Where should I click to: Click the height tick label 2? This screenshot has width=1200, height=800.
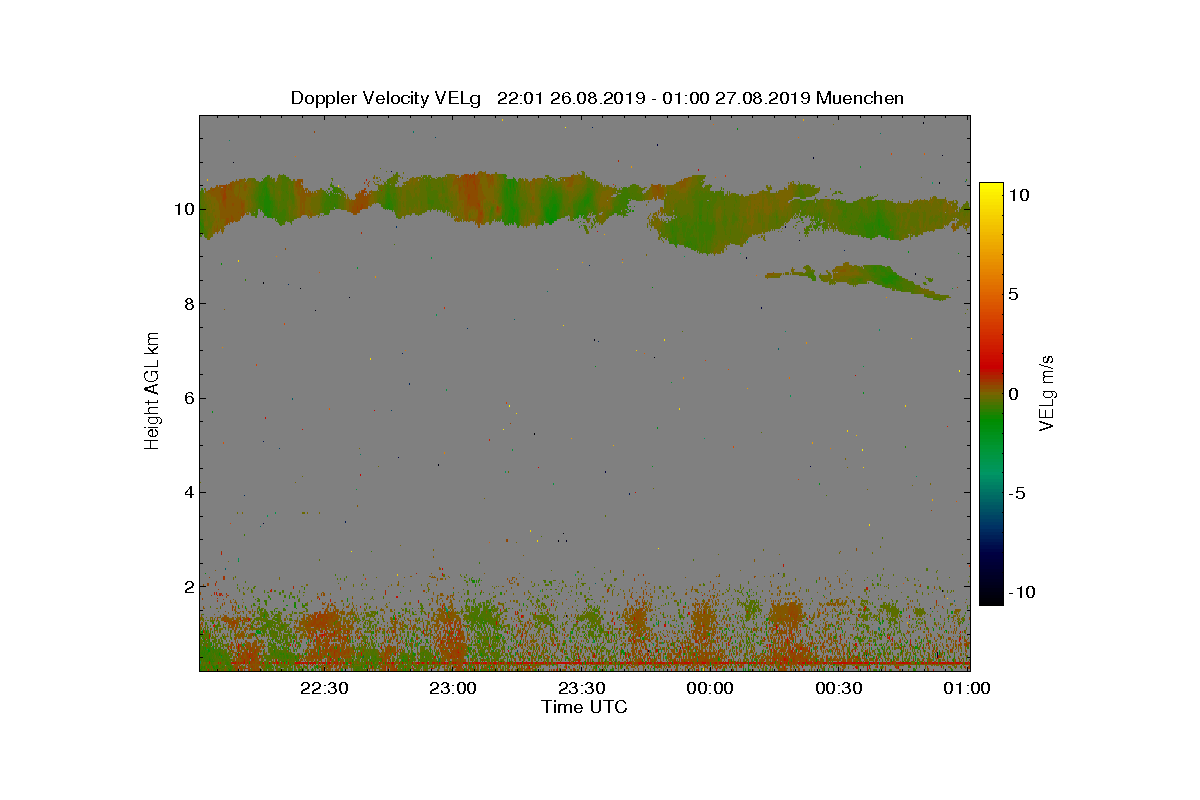point(188,586)
